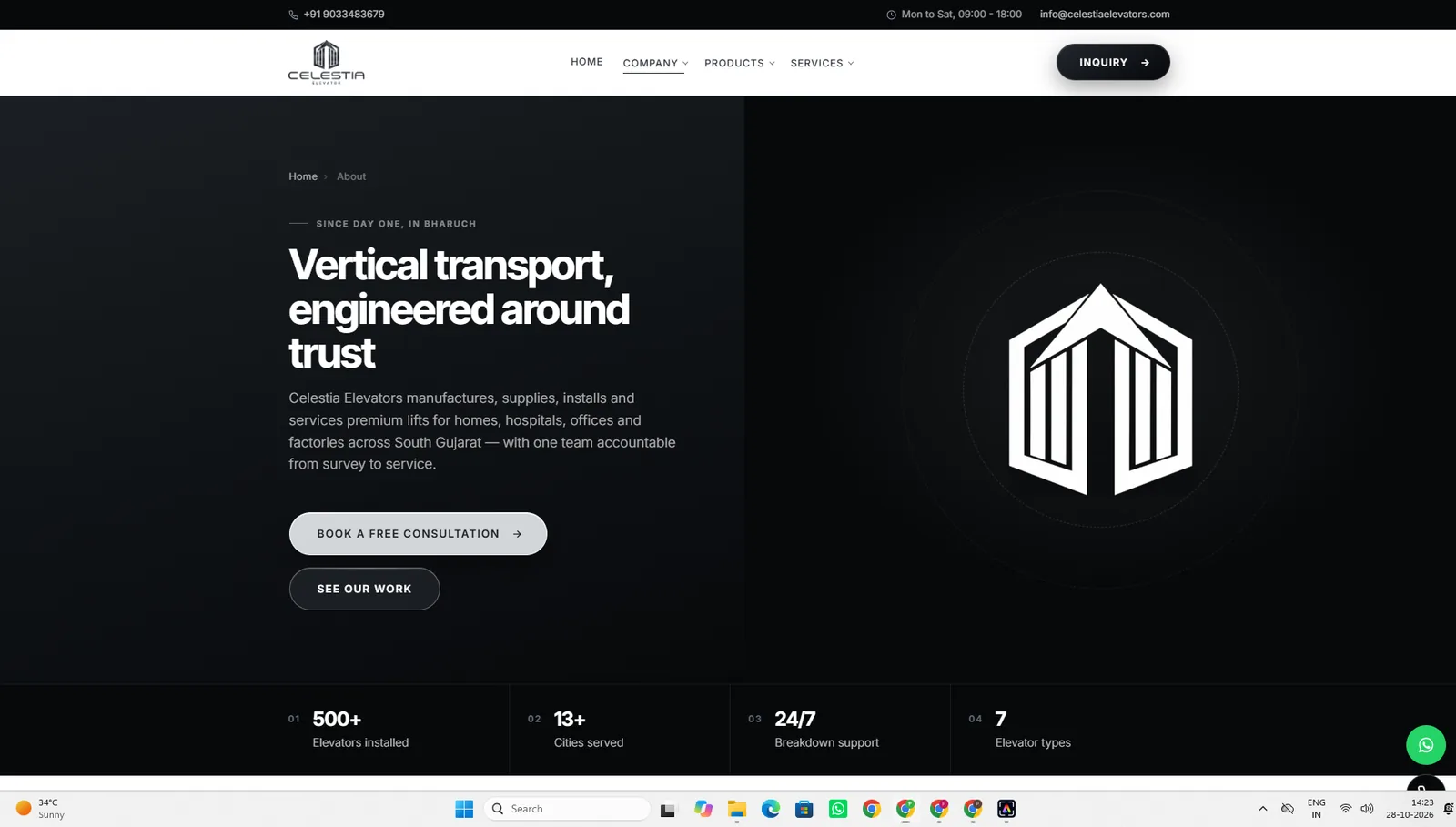Open Microsoft Edge from the taskbar
This screenshot has height=827, width=1456.
pyautogui.click(x=771, y=809)
